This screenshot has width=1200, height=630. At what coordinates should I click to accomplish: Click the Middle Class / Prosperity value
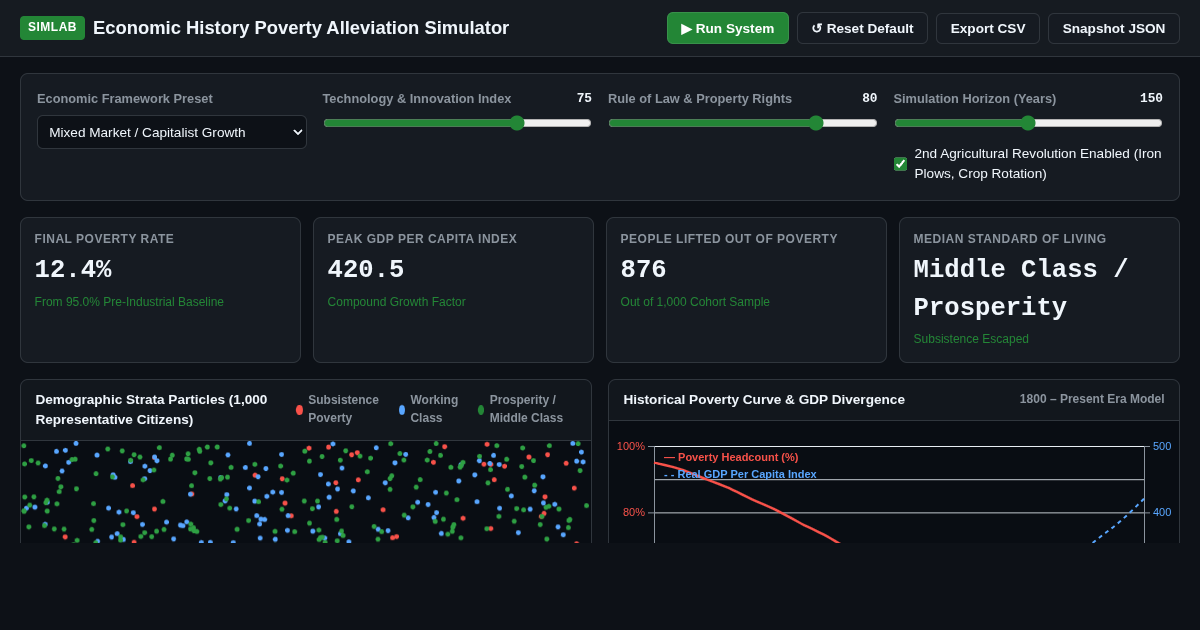pos(1021,289)
